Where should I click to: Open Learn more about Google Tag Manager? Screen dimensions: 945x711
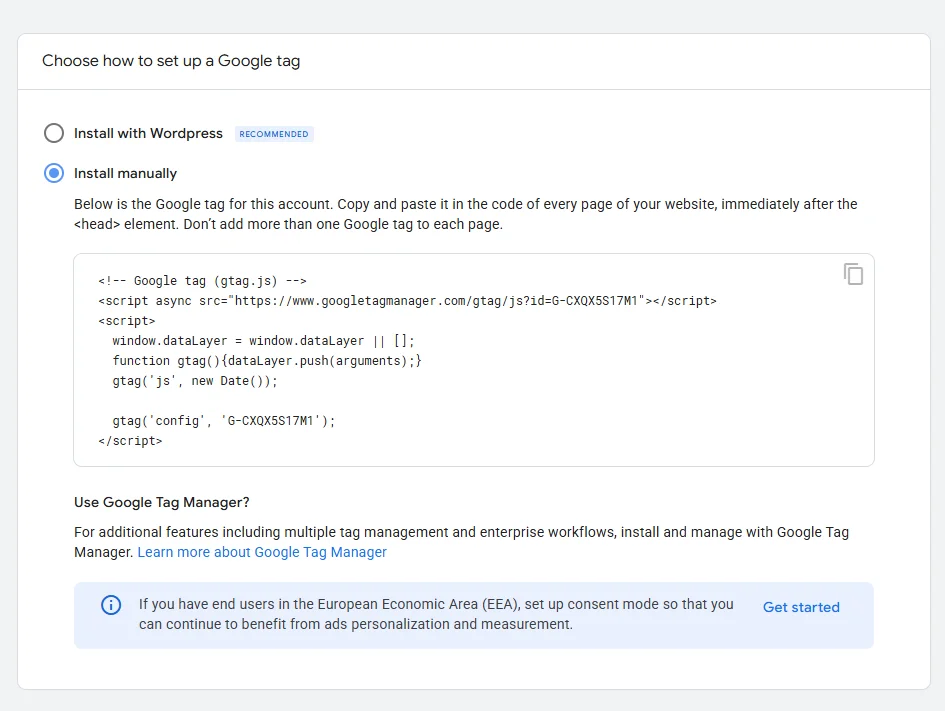pyautogui.click(x=262, y=552)
